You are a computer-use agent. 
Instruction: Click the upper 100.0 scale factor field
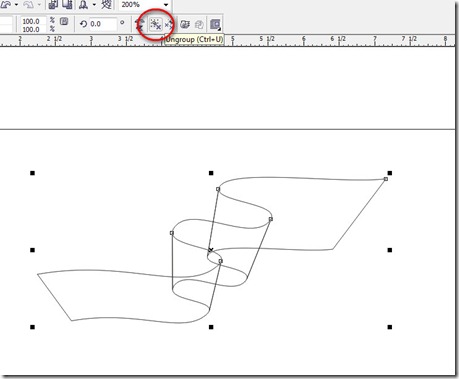33,21
